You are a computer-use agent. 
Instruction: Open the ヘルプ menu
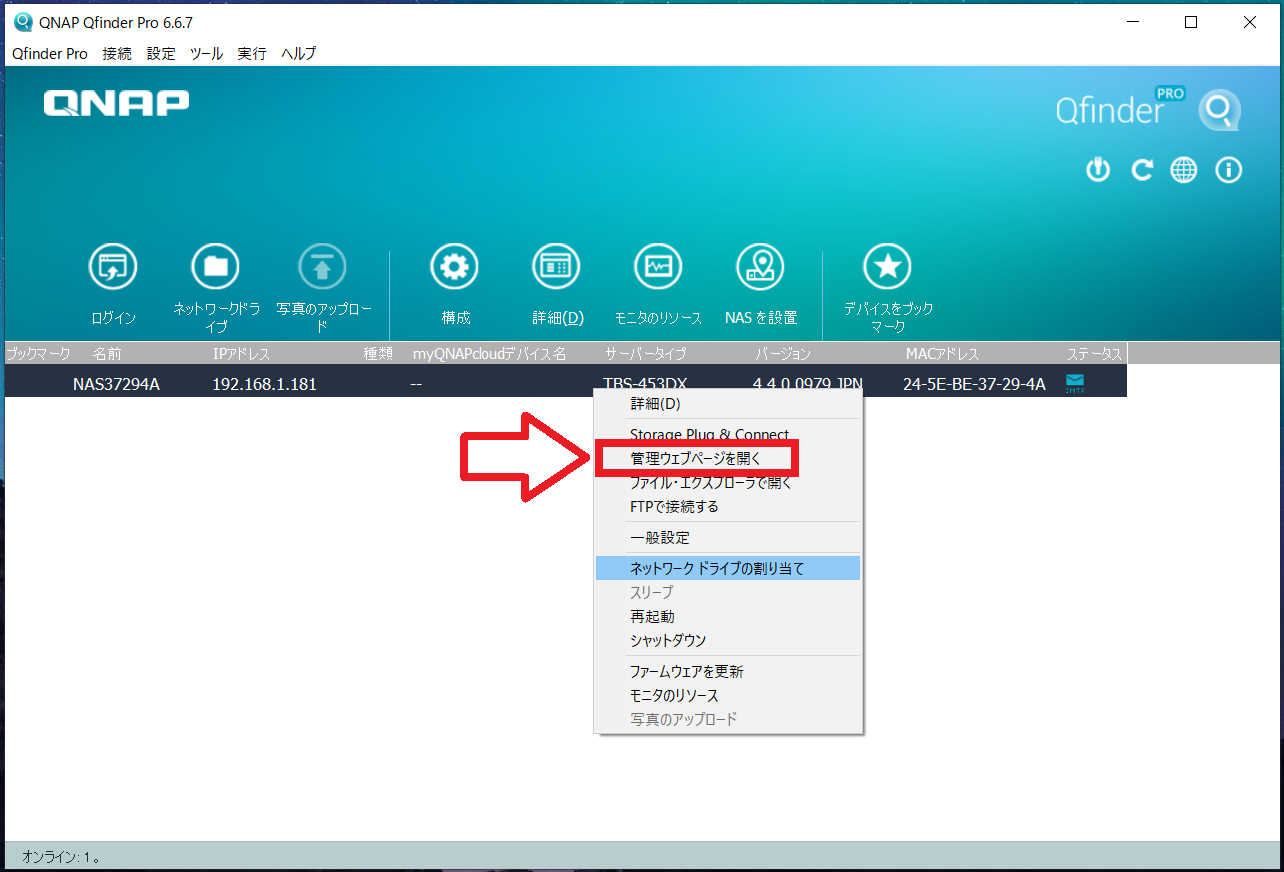[x=299, y=54]
